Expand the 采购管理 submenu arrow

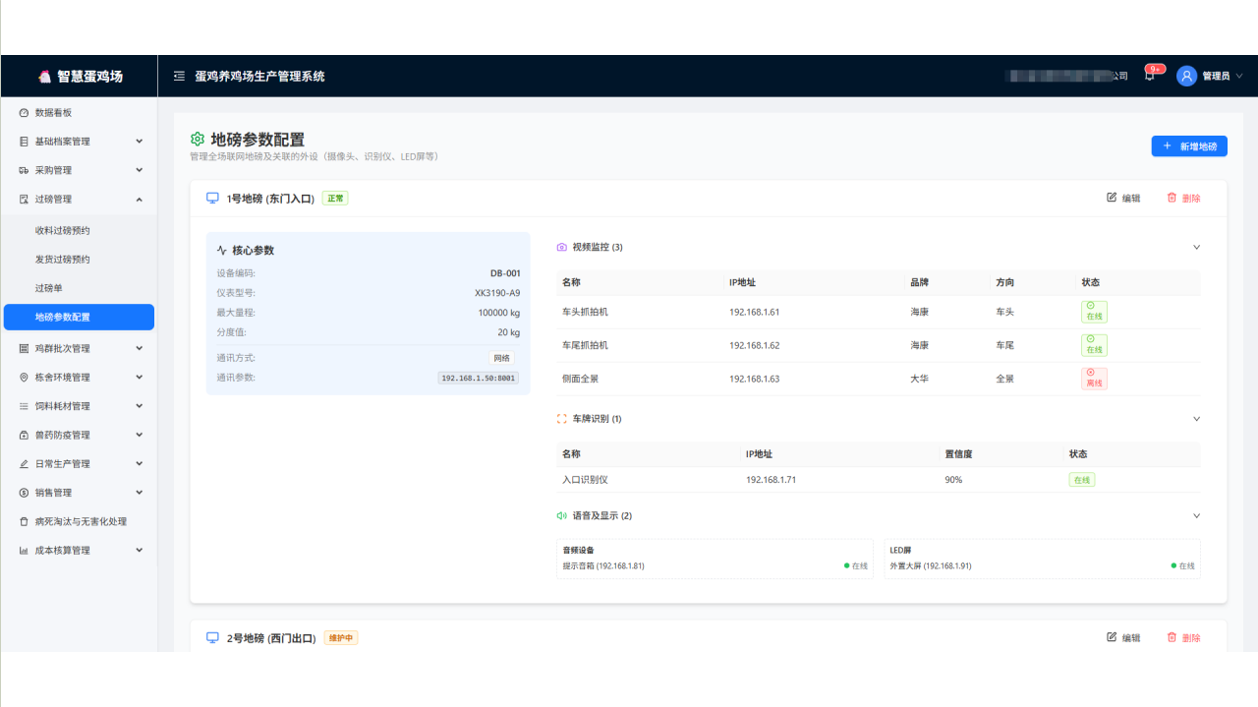pyautogui.click(x=139, y=171)
